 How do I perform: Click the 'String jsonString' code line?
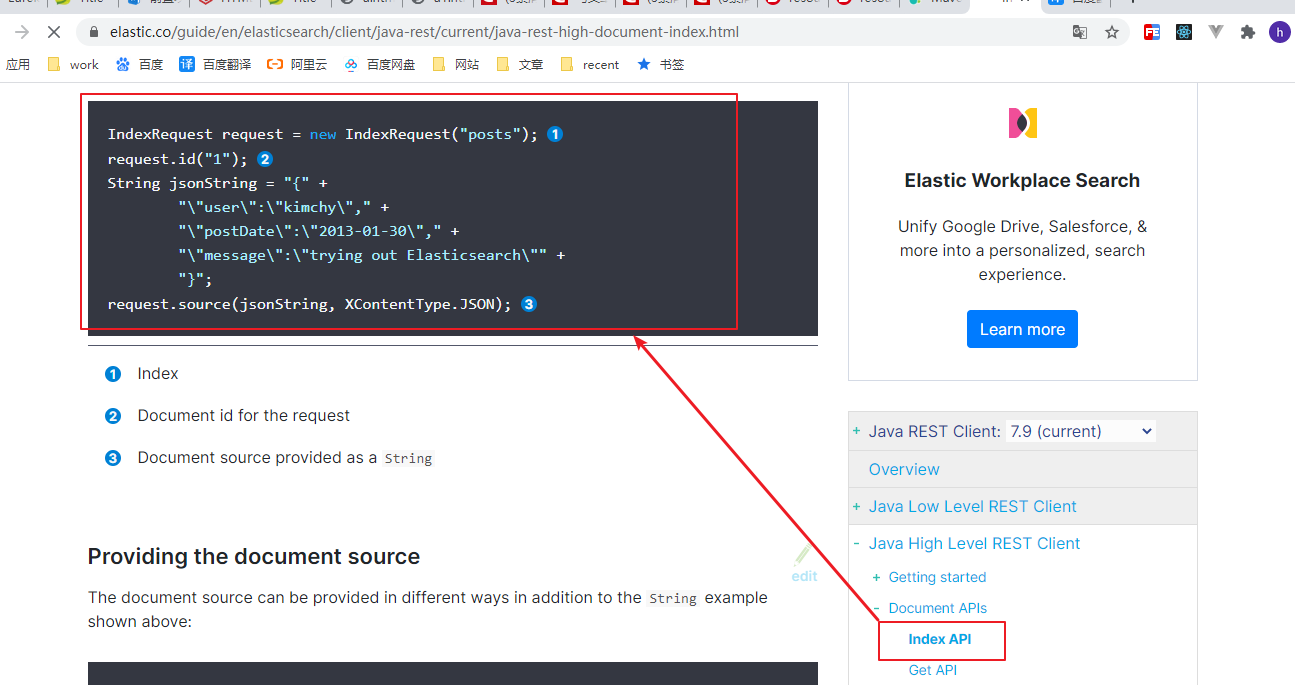click(217, 183)
